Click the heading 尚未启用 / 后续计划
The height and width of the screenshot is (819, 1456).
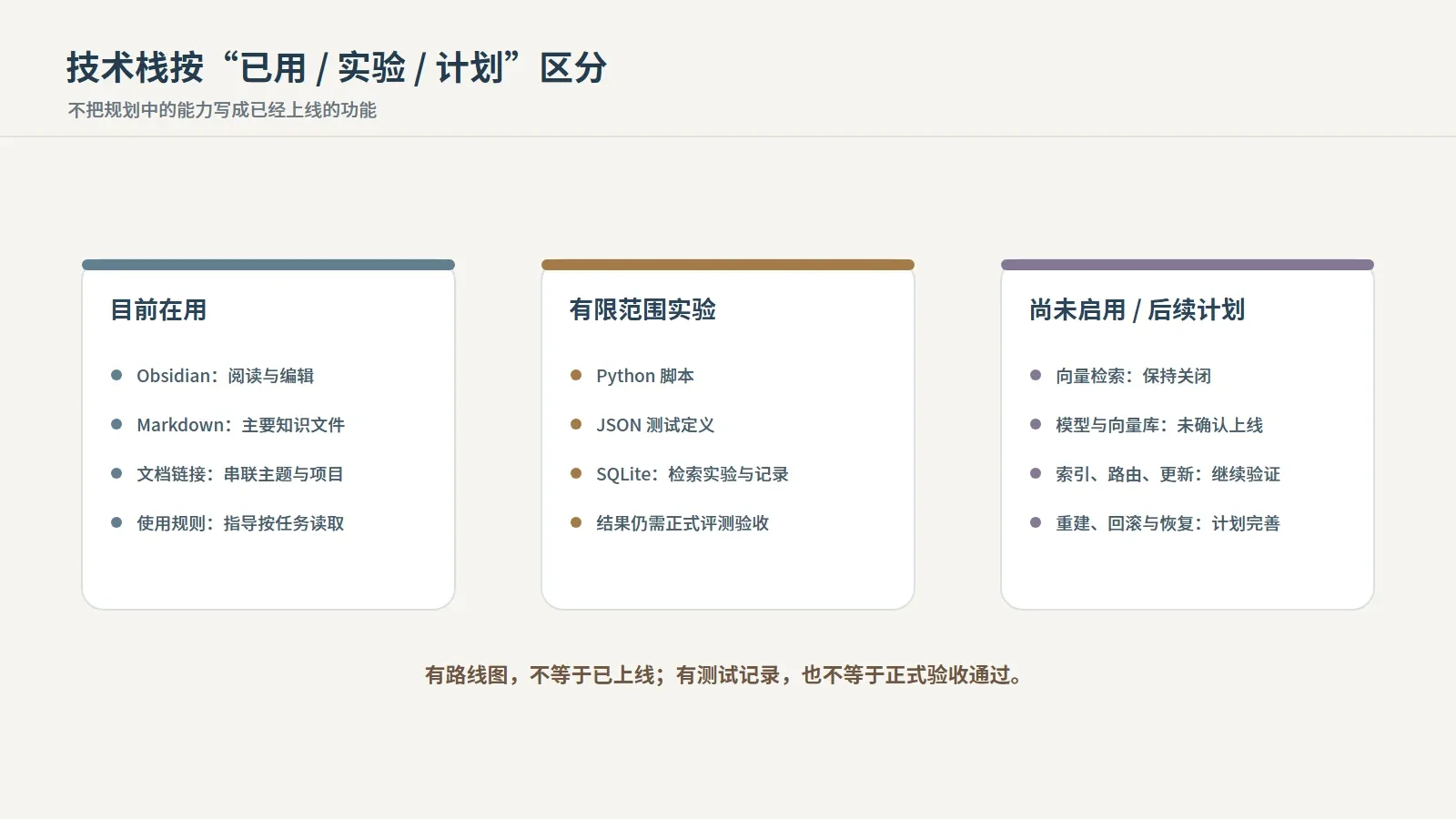[1137, 310]
